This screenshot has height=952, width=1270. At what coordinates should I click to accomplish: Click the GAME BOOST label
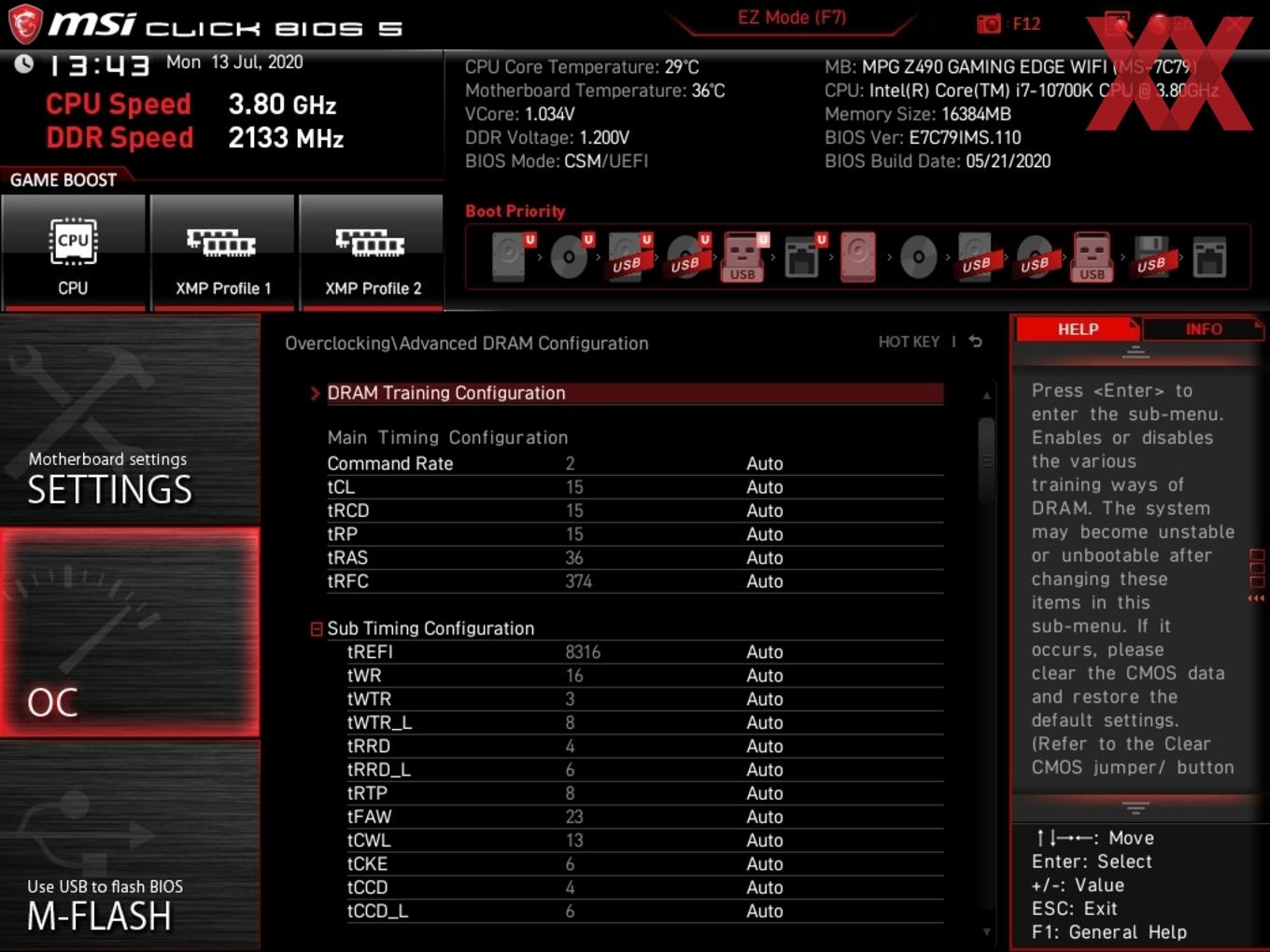click(63, 180)
